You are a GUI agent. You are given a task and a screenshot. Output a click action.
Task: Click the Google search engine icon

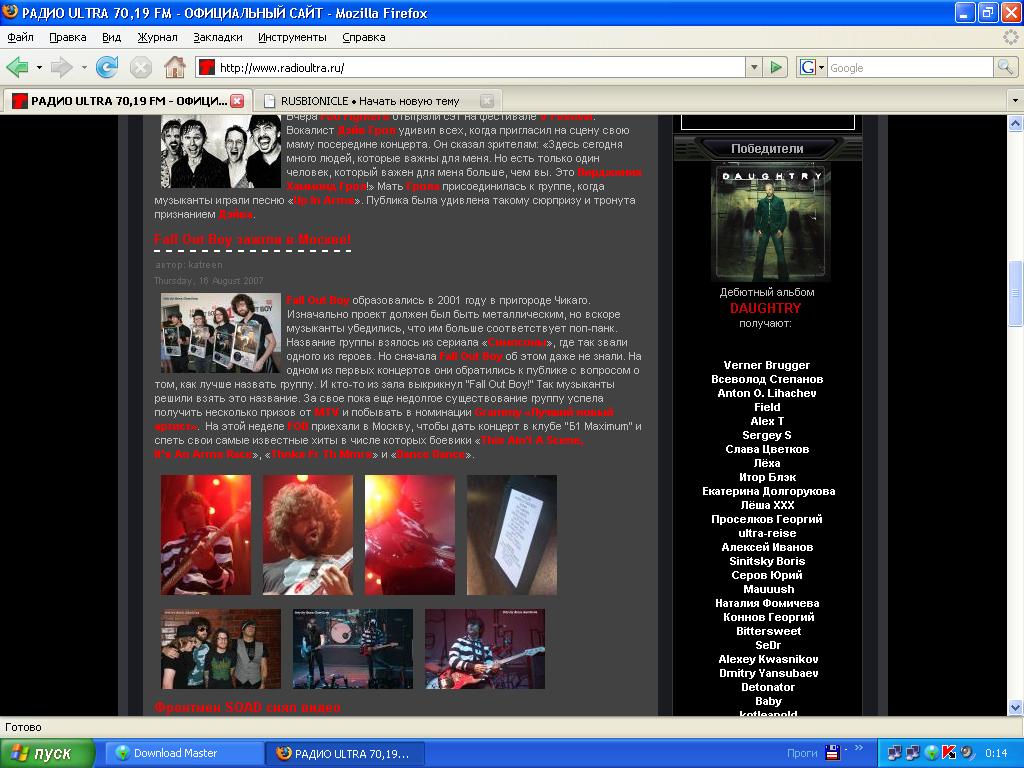click(x=808, y=67)
